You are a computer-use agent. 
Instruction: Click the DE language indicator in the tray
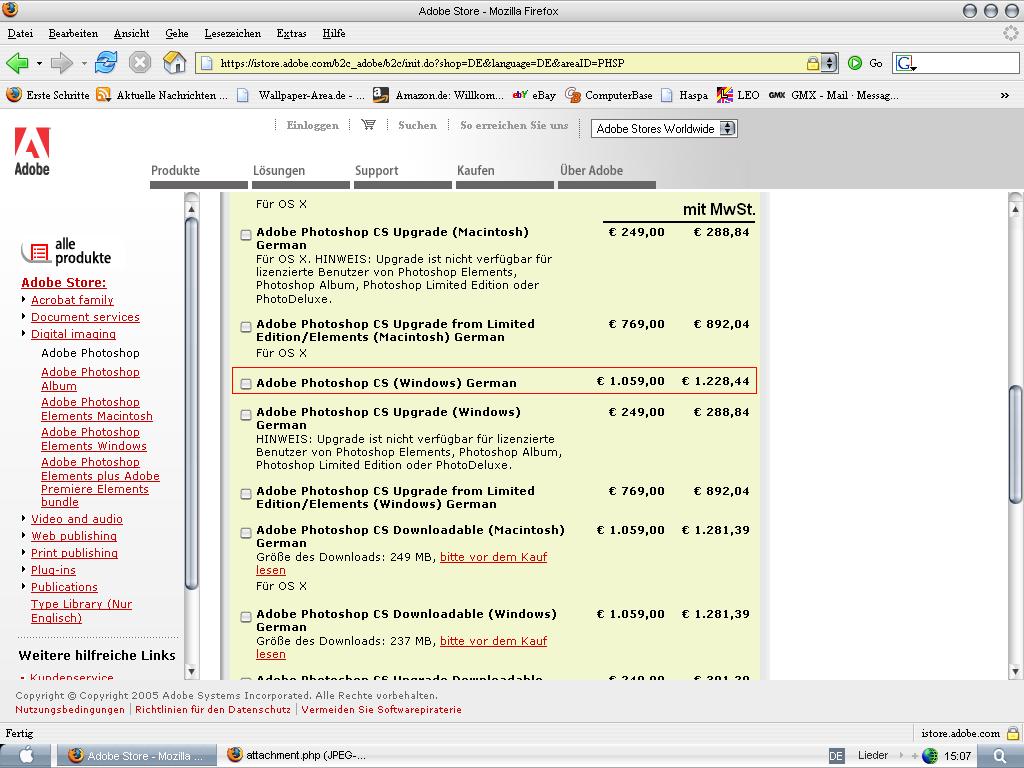836,756
